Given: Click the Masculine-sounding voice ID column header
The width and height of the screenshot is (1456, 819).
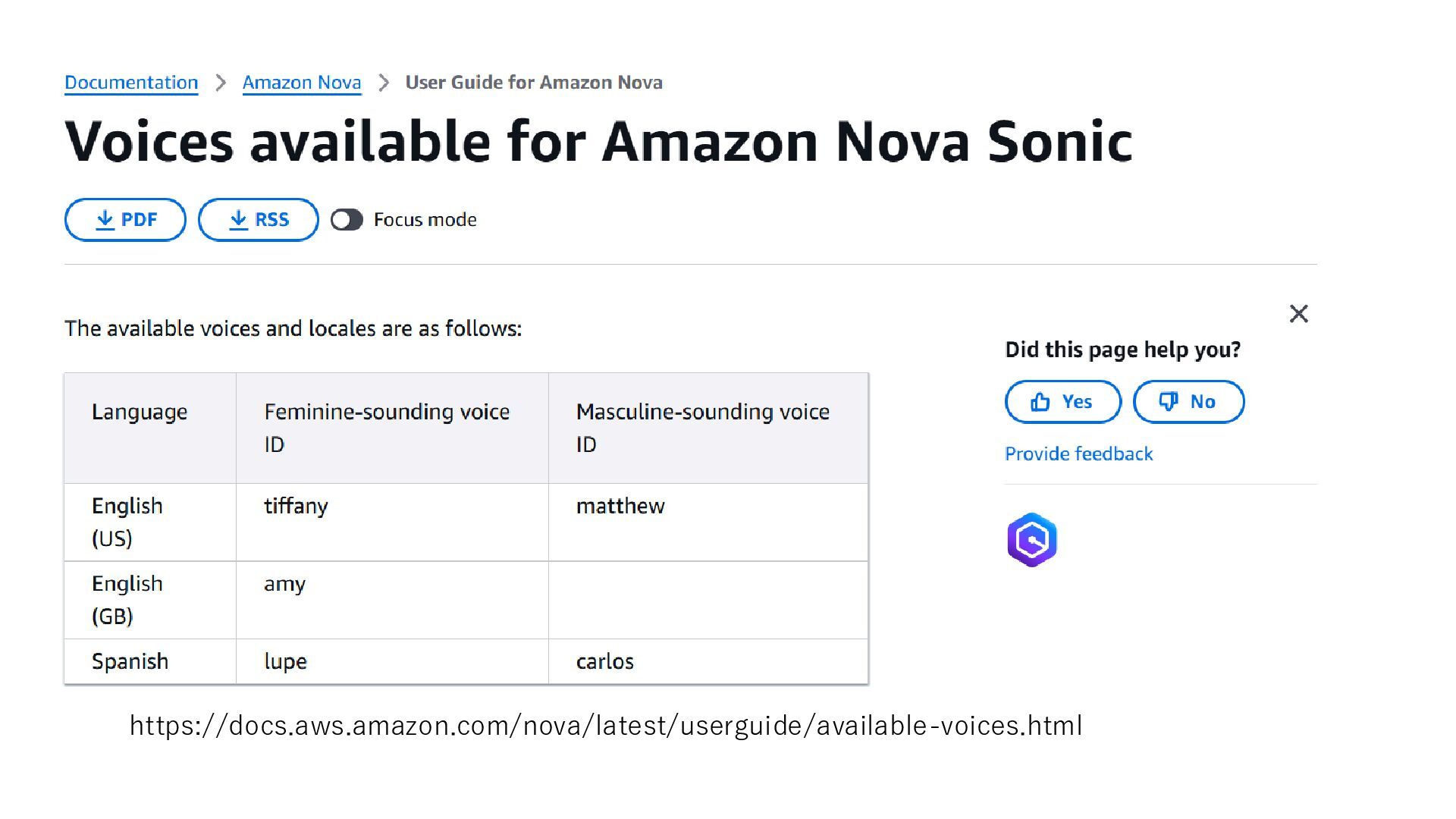Looking at the screenshot, I should (708, 428).
